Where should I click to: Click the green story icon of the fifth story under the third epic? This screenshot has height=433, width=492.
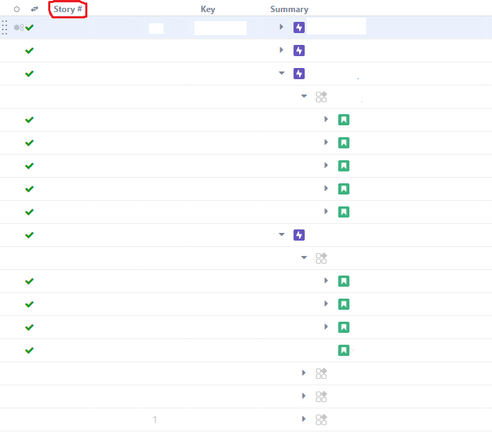[x=344, y=212]
